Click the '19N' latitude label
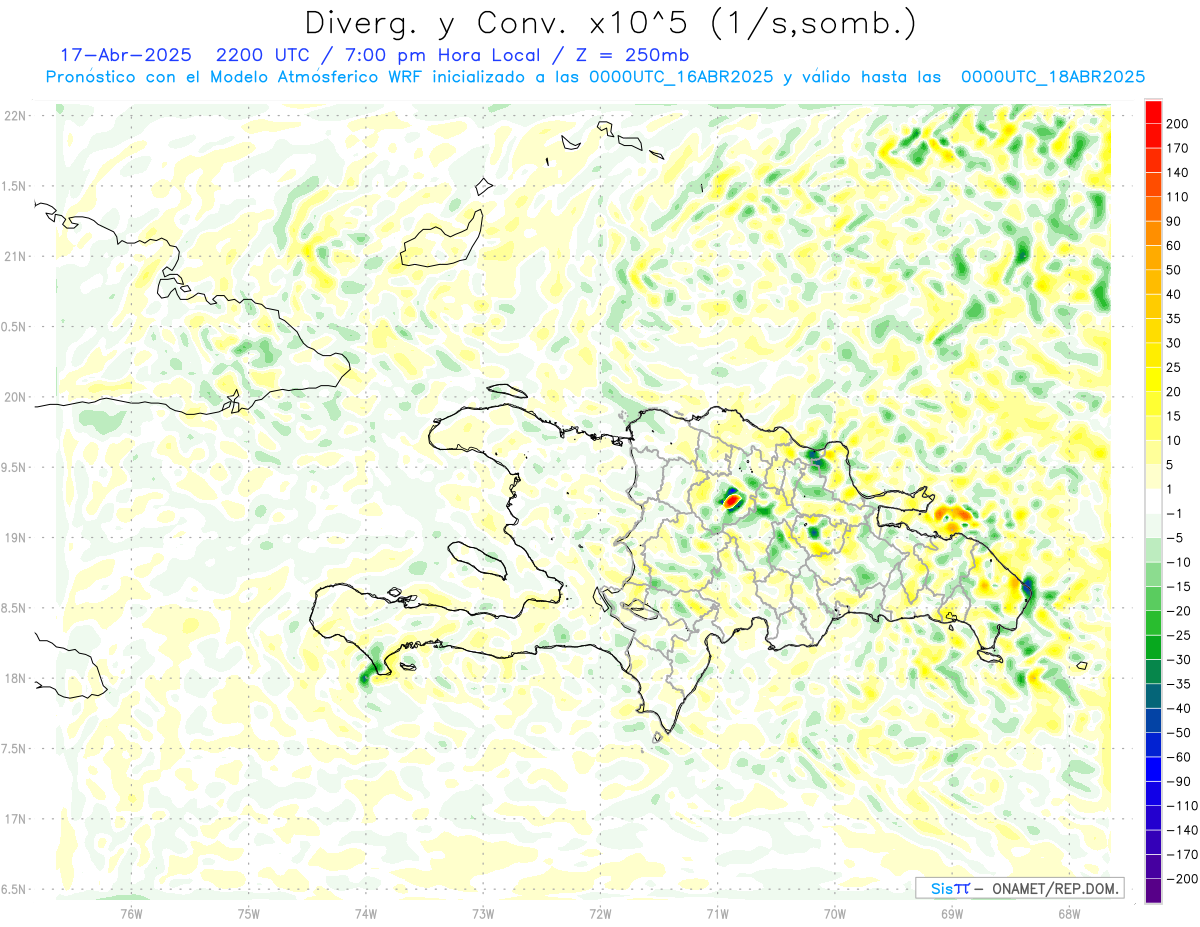This screenshot has width=1200, height=927. click(x=15, y=538)
